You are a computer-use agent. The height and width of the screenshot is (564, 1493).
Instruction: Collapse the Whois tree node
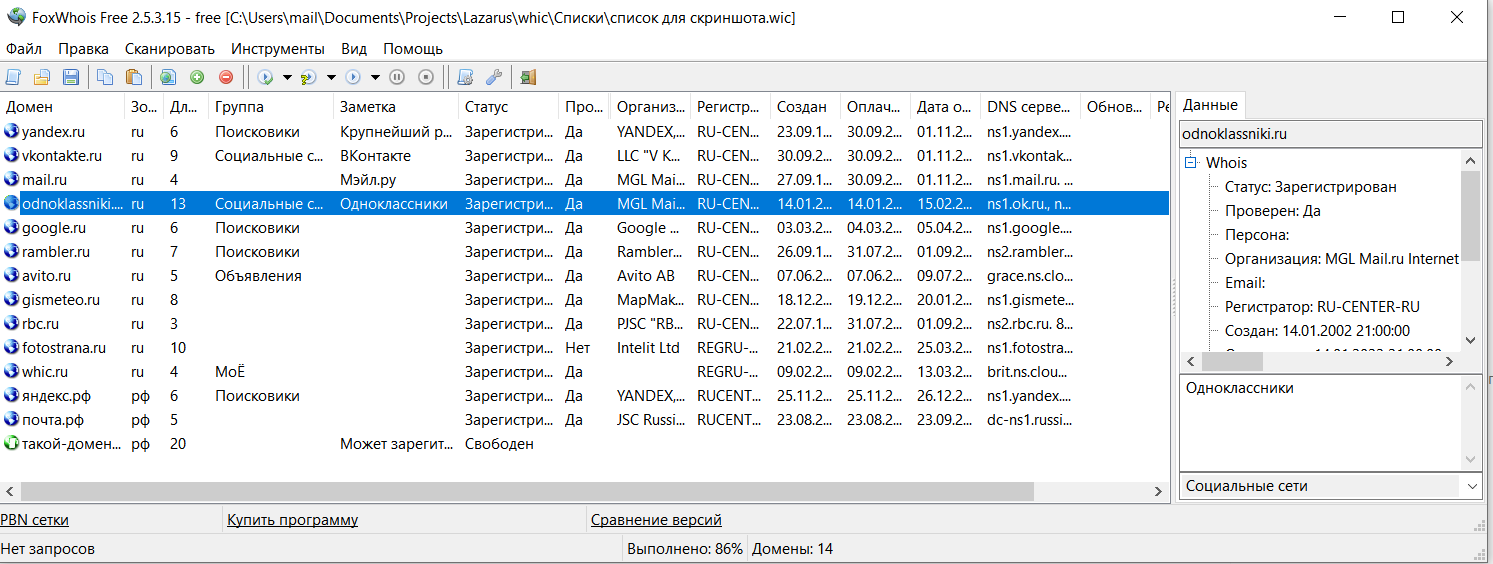[x=1192, y=162]
